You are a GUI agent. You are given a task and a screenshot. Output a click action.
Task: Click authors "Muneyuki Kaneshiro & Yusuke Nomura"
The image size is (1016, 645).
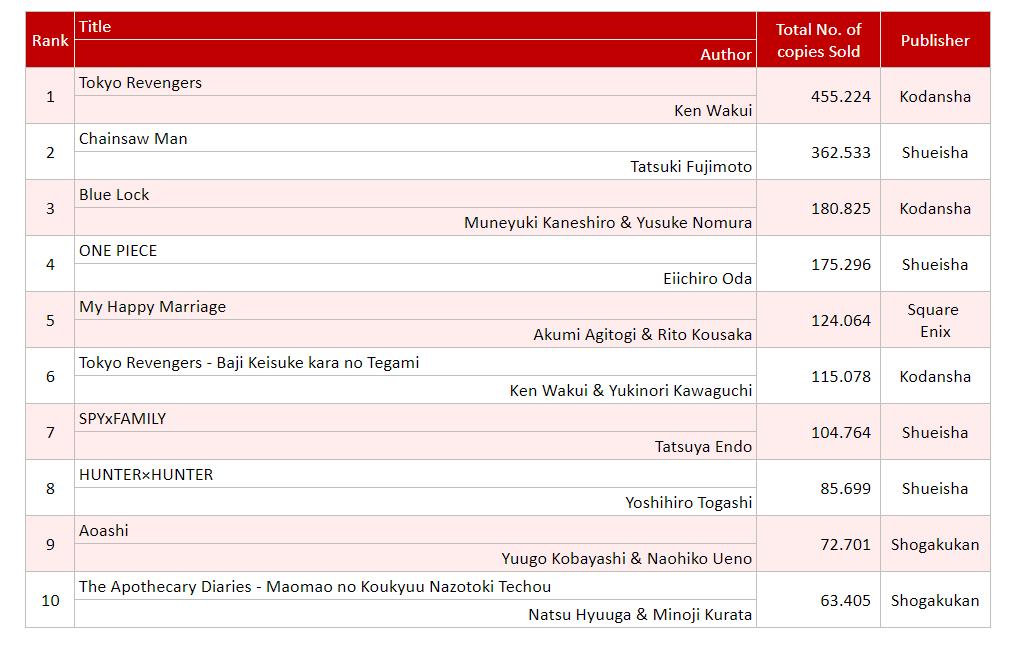coord(608,222)
